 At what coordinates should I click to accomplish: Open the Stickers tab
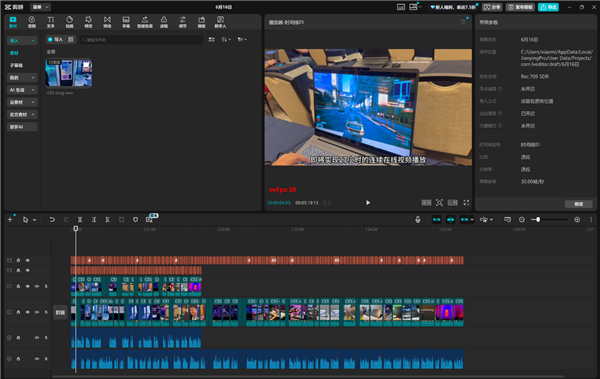pyautogui.click(x=69, y=22)
